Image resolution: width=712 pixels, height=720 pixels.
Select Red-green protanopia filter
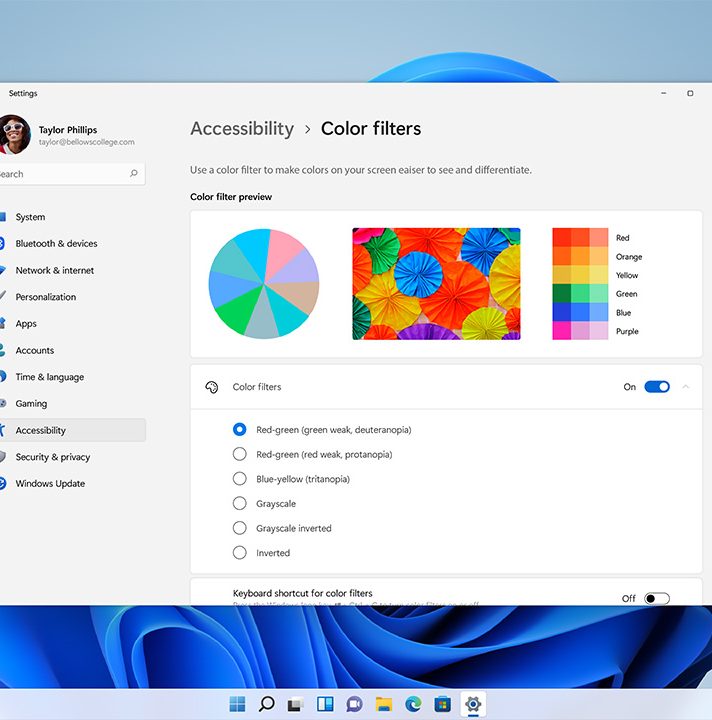240,454
